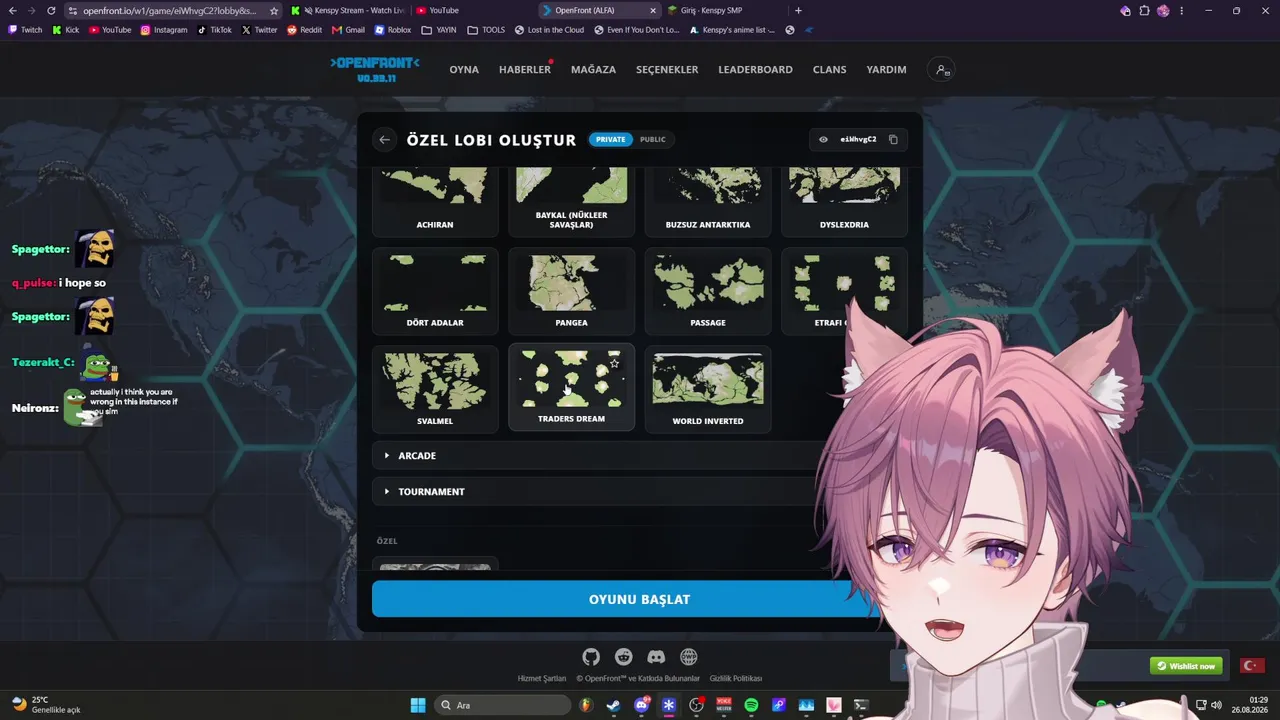Viewport: 1280px width, 720px height.
Task: Go to Mağaza store
Action: [593, 70]
